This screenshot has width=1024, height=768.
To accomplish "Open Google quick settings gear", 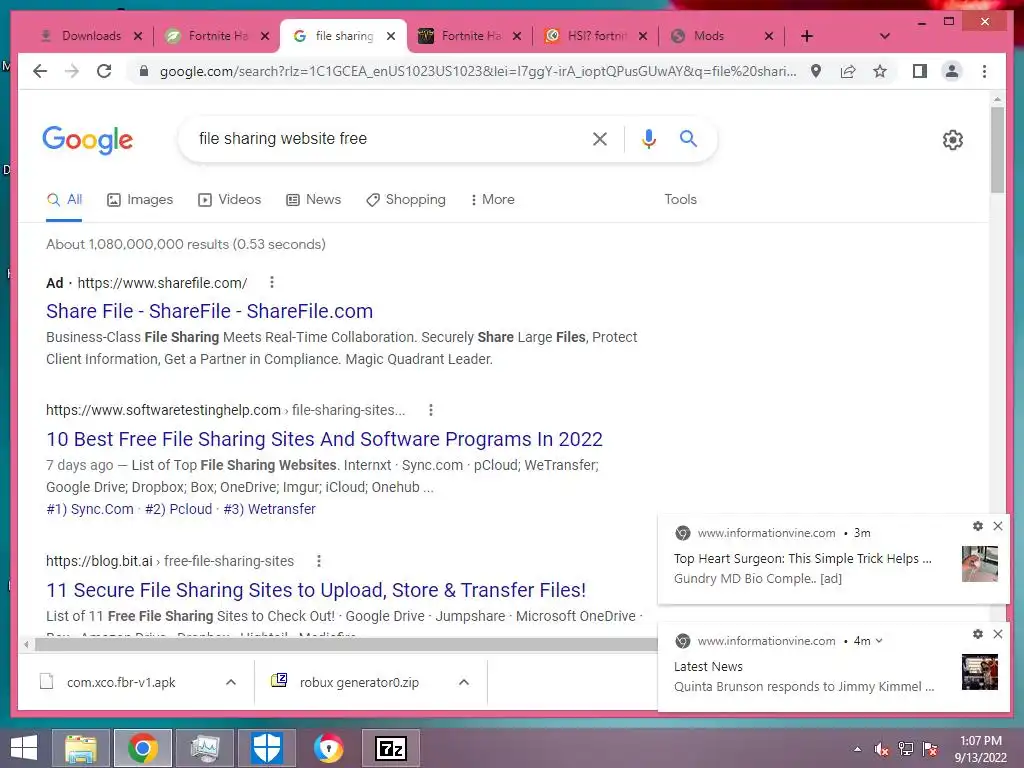I will tap(953, 140).
